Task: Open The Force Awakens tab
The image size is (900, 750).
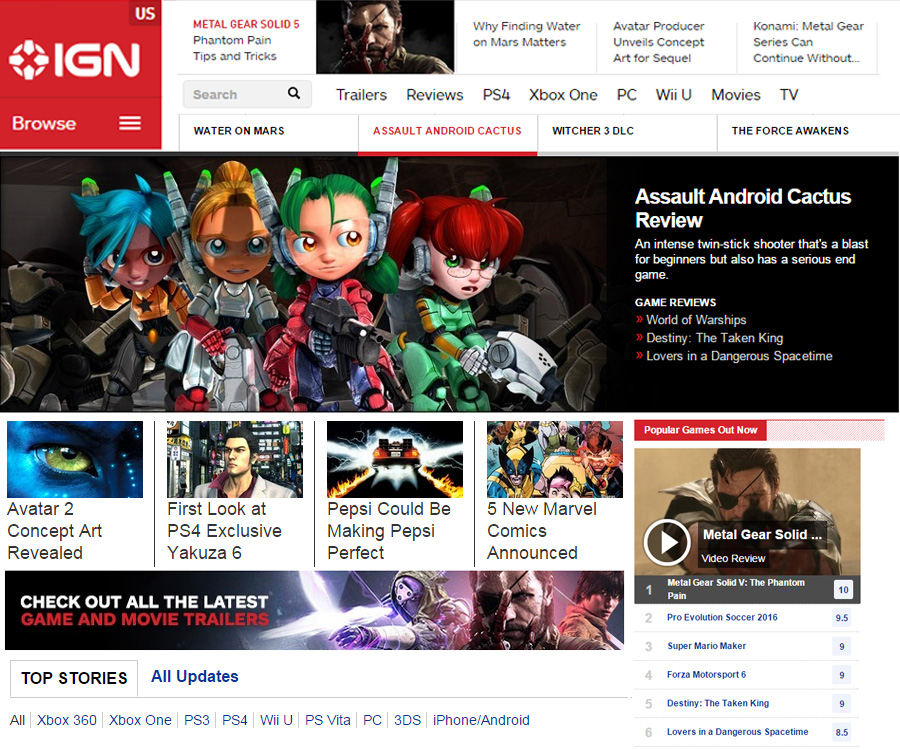Action: tap(790, 131)
